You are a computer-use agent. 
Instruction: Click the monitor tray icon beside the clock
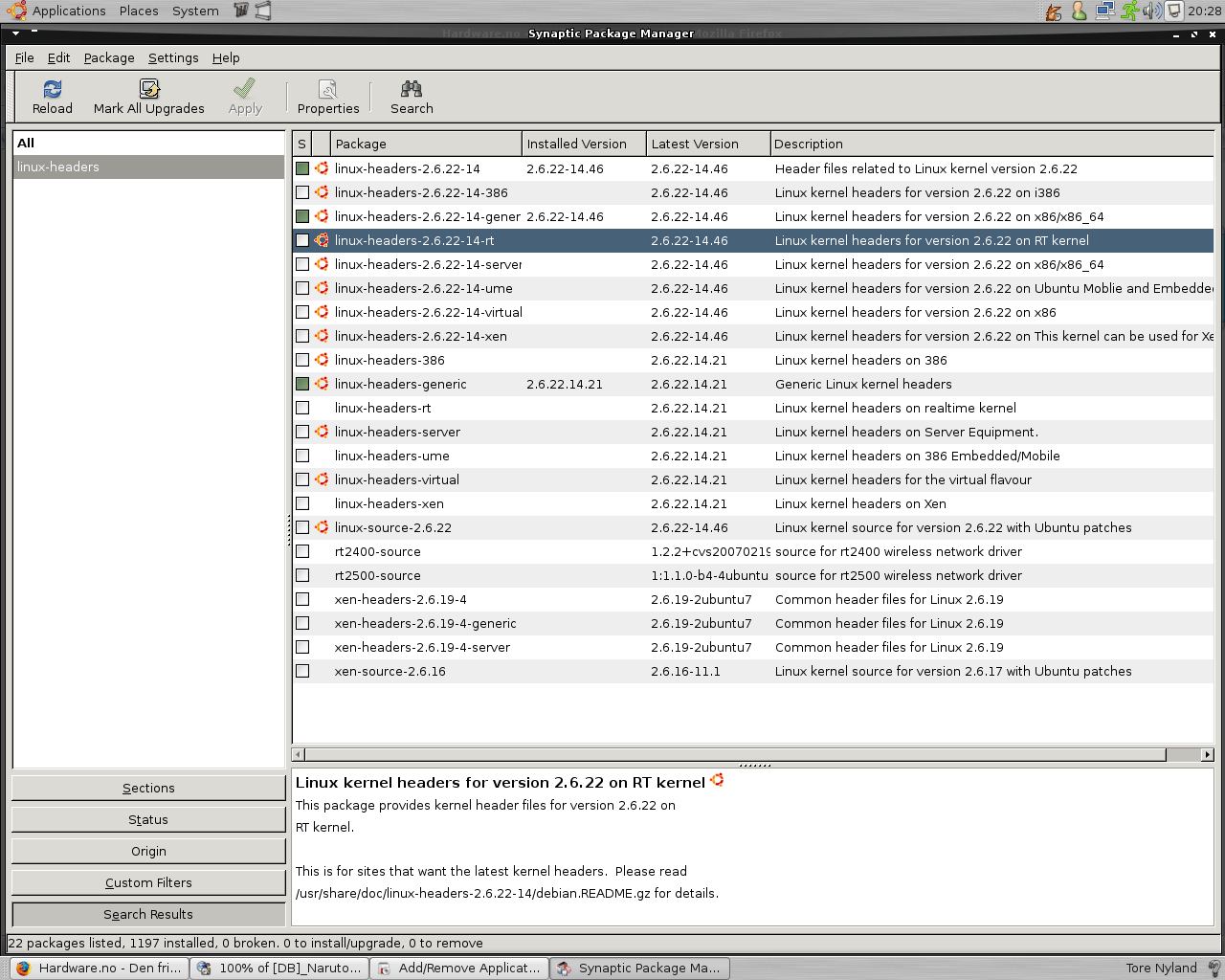tap(1174, 11)
